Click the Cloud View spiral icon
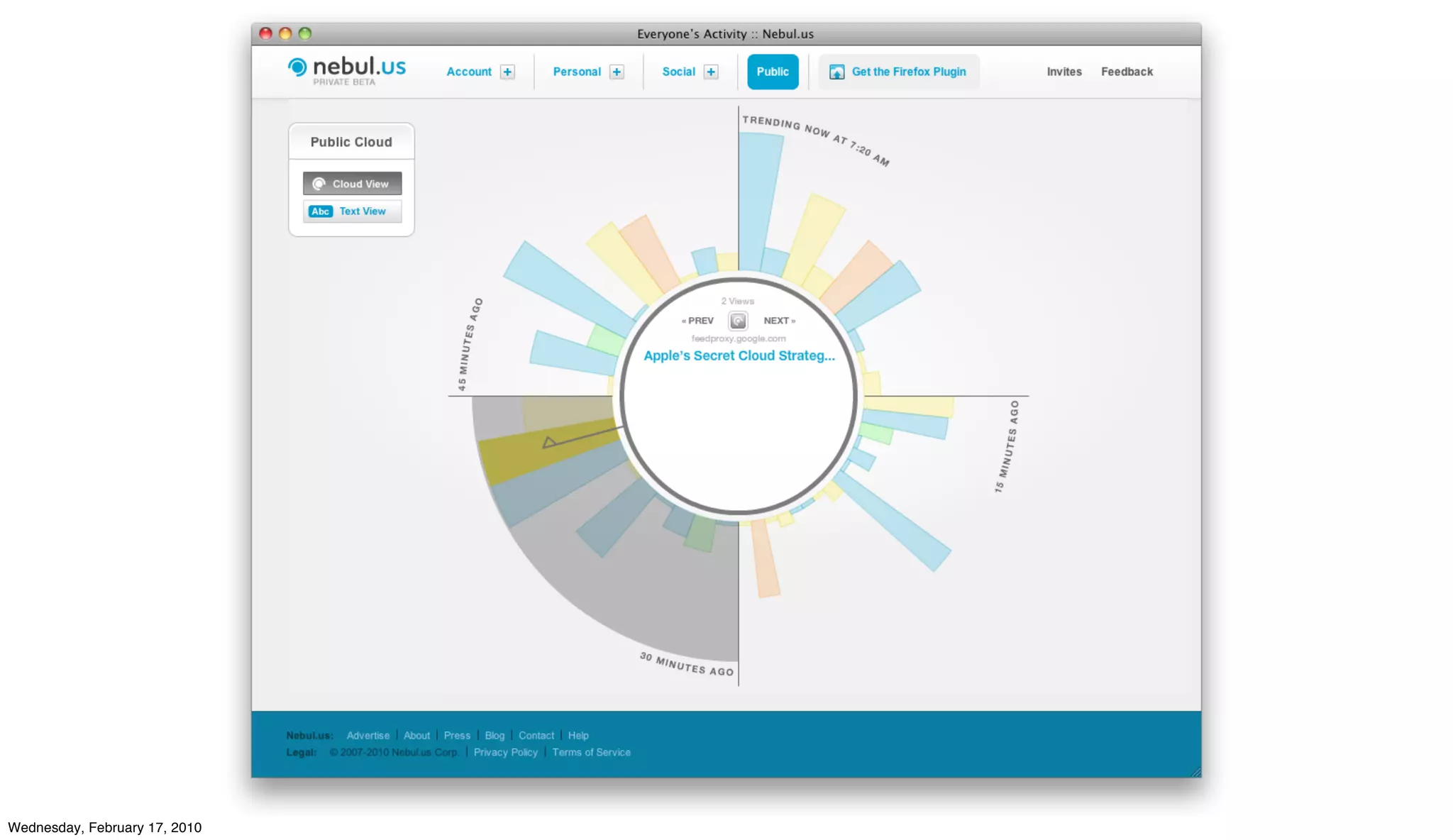 point(319,184)
